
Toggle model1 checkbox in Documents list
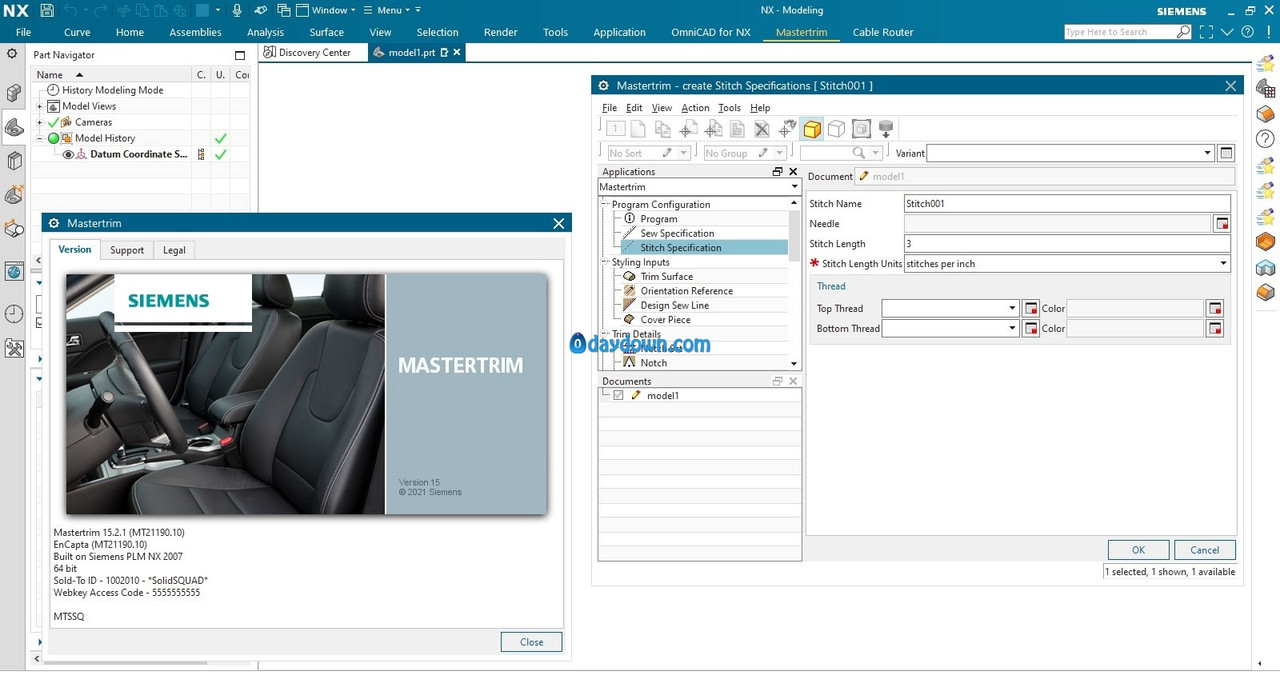[x=618, y=396]
